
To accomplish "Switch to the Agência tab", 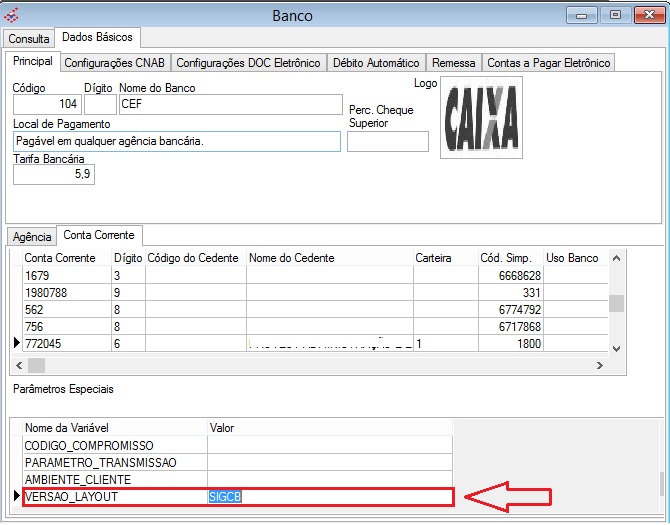I will (31, 237).
